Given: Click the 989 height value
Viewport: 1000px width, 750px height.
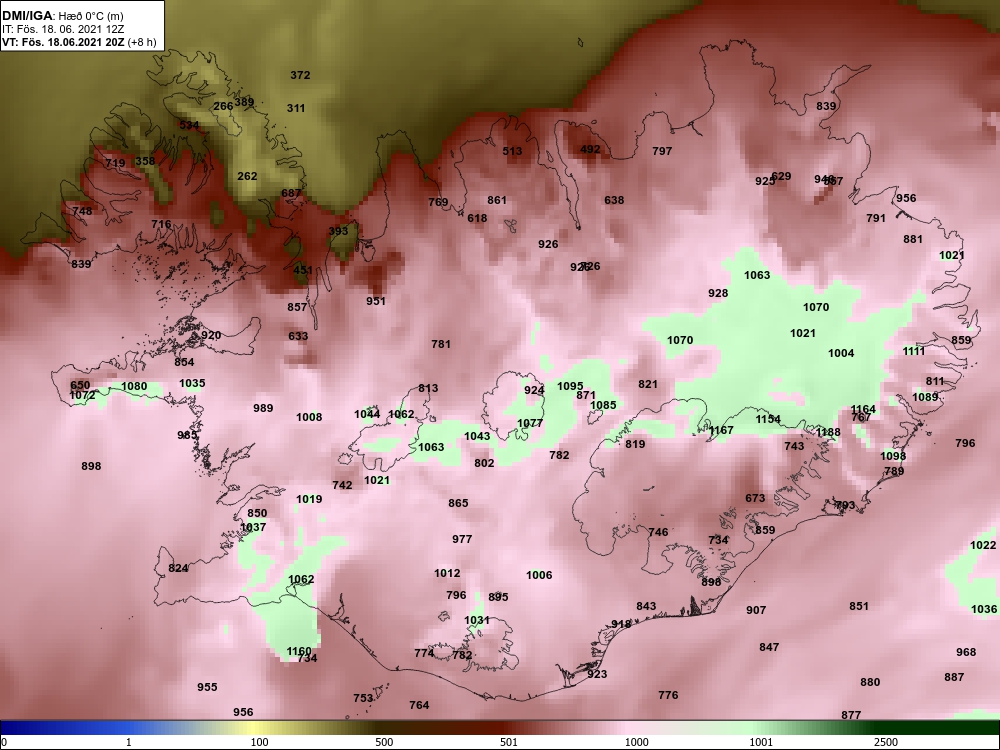Looking at the screenshot, I should click(263, 409).
